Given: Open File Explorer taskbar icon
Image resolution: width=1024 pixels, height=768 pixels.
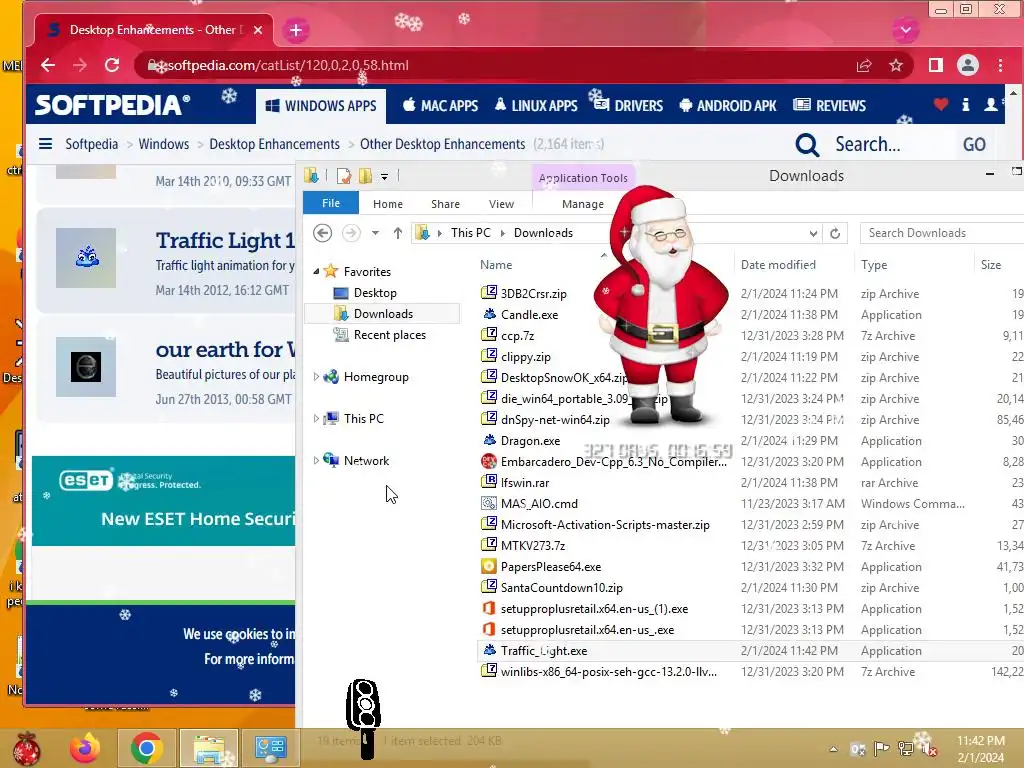Looking at the screenshot, I should pyautogui.click(x=208, y=748).
